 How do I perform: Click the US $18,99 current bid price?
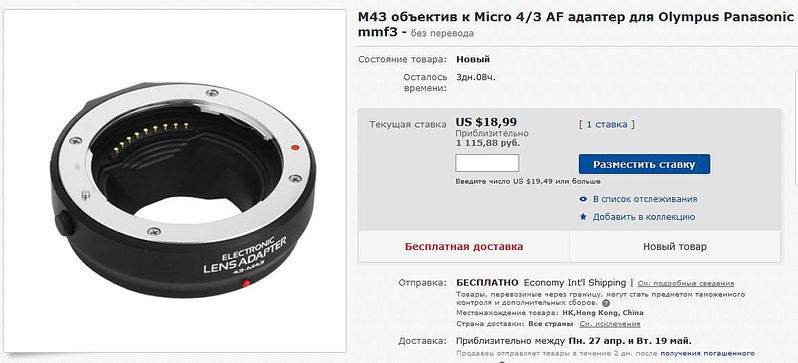tap(486, 122)
